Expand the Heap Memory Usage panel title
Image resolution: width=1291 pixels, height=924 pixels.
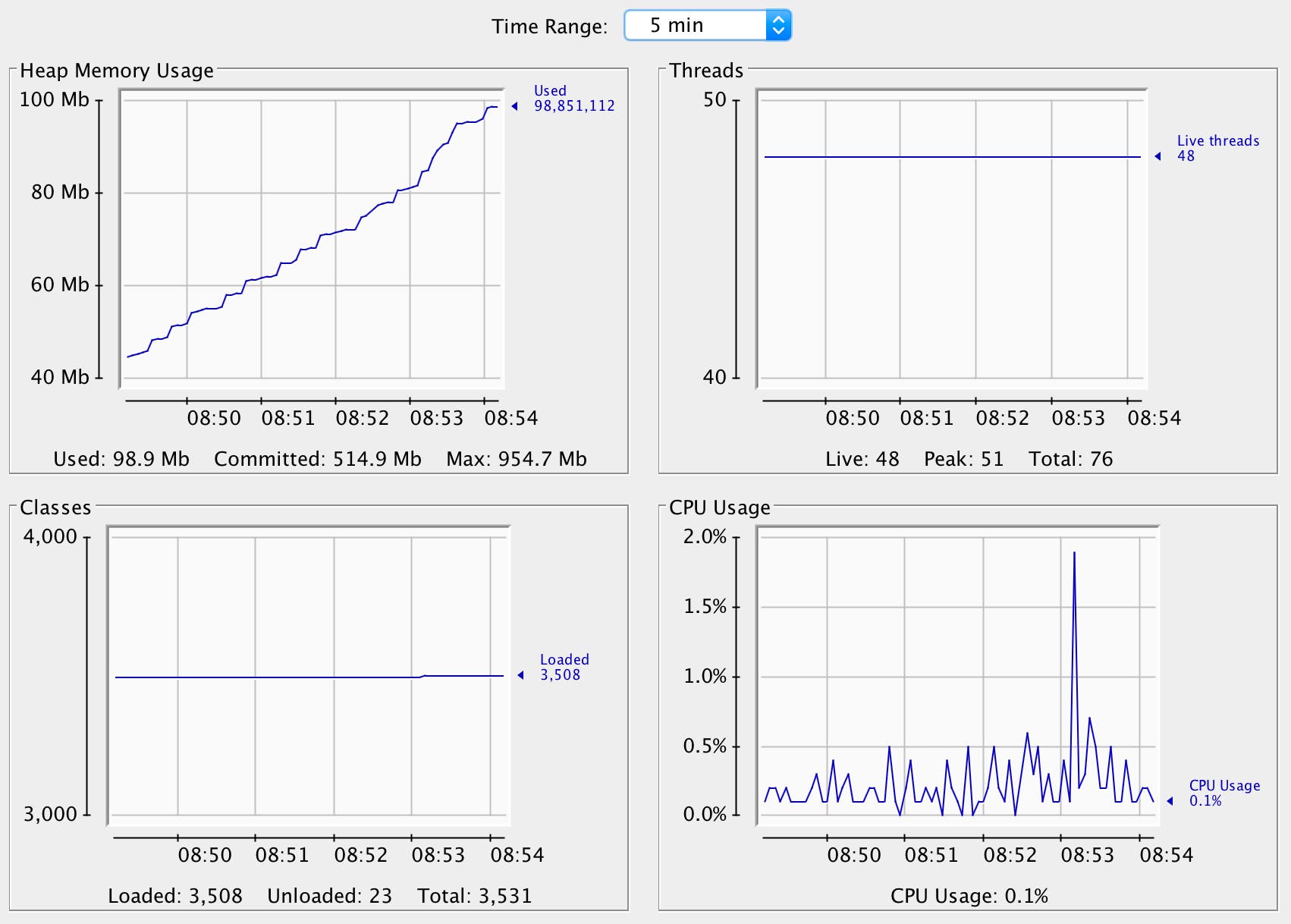(118, 70)
